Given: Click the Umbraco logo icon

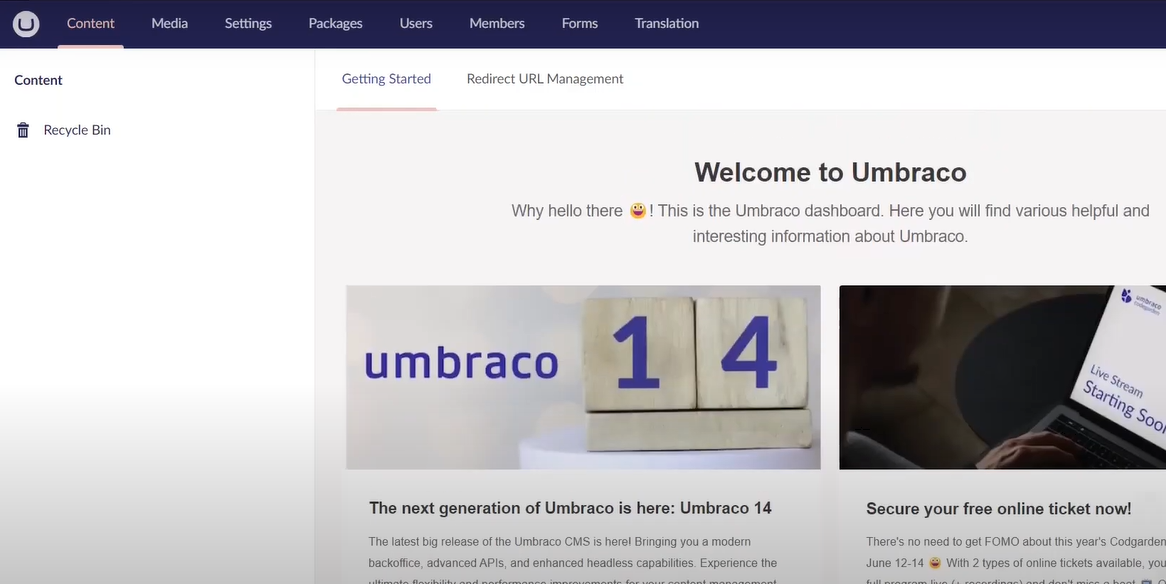Looking at the screenshot, I should [26, 24].
